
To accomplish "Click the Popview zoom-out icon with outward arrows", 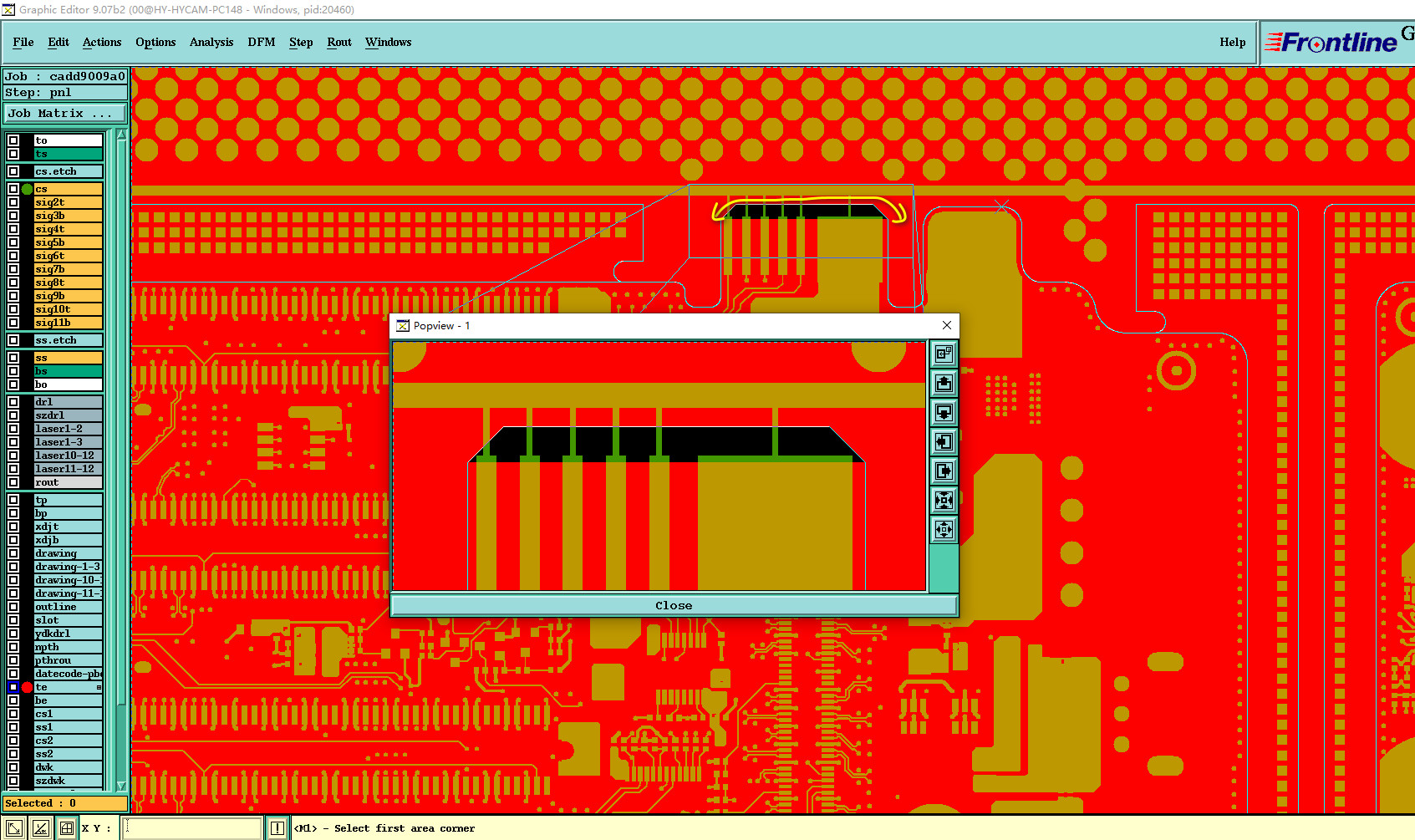I will (x=944, y=530).
